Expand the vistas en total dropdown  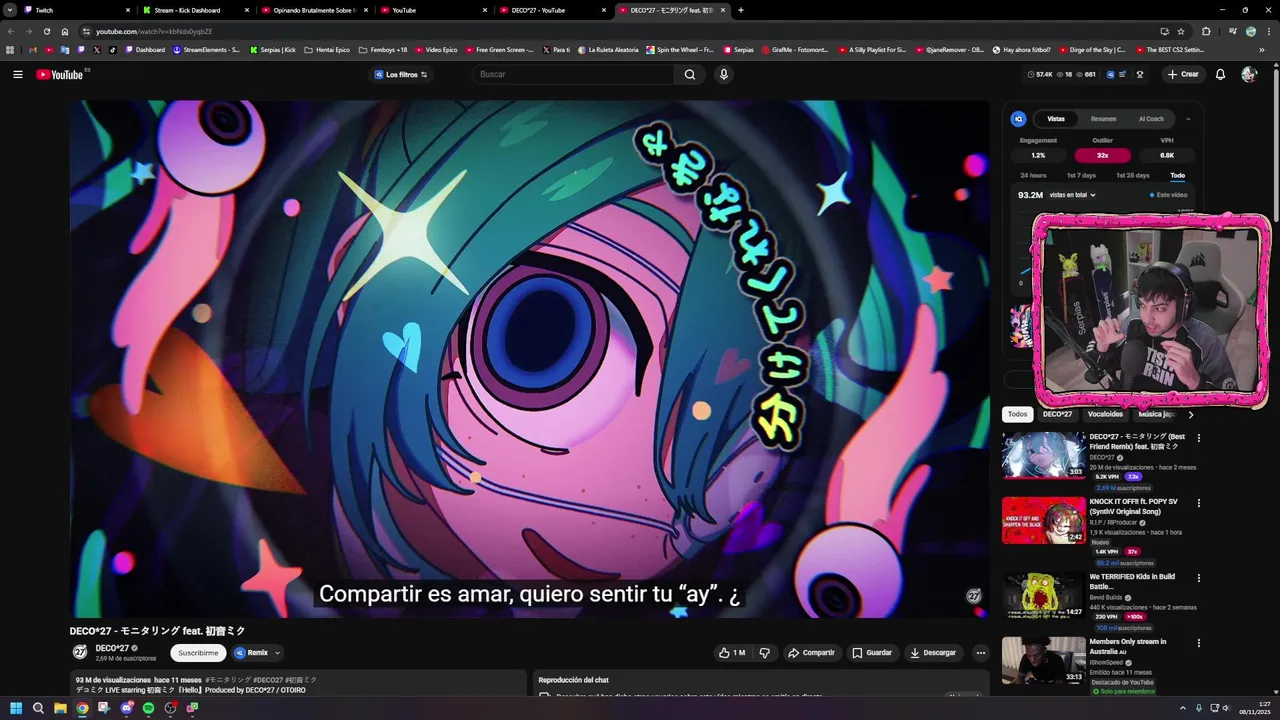[1071, 195]
